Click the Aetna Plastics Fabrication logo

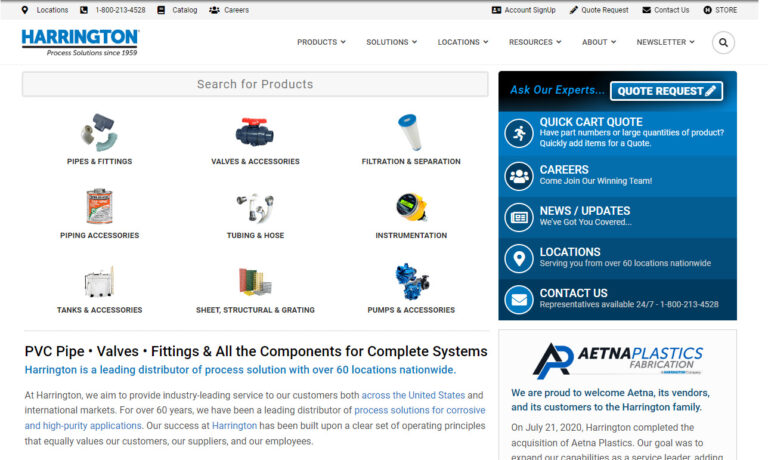point(617,360)
